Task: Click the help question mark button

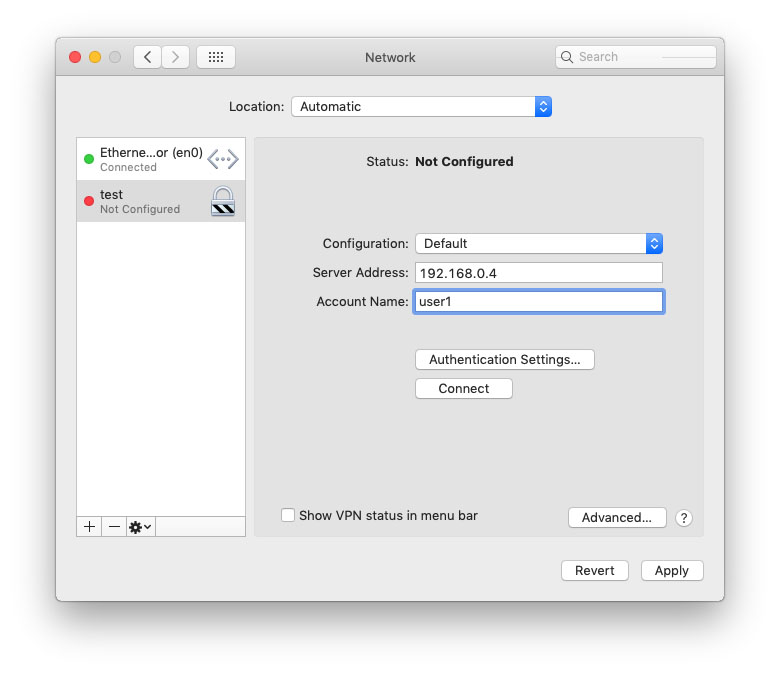Action: pyautogui.click(x=684, y=518)
